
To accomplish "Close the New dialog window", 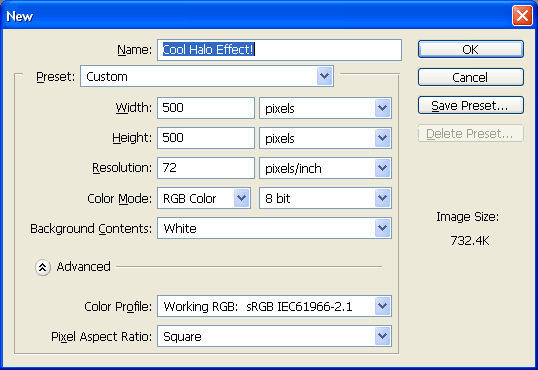I will point(522,15).
